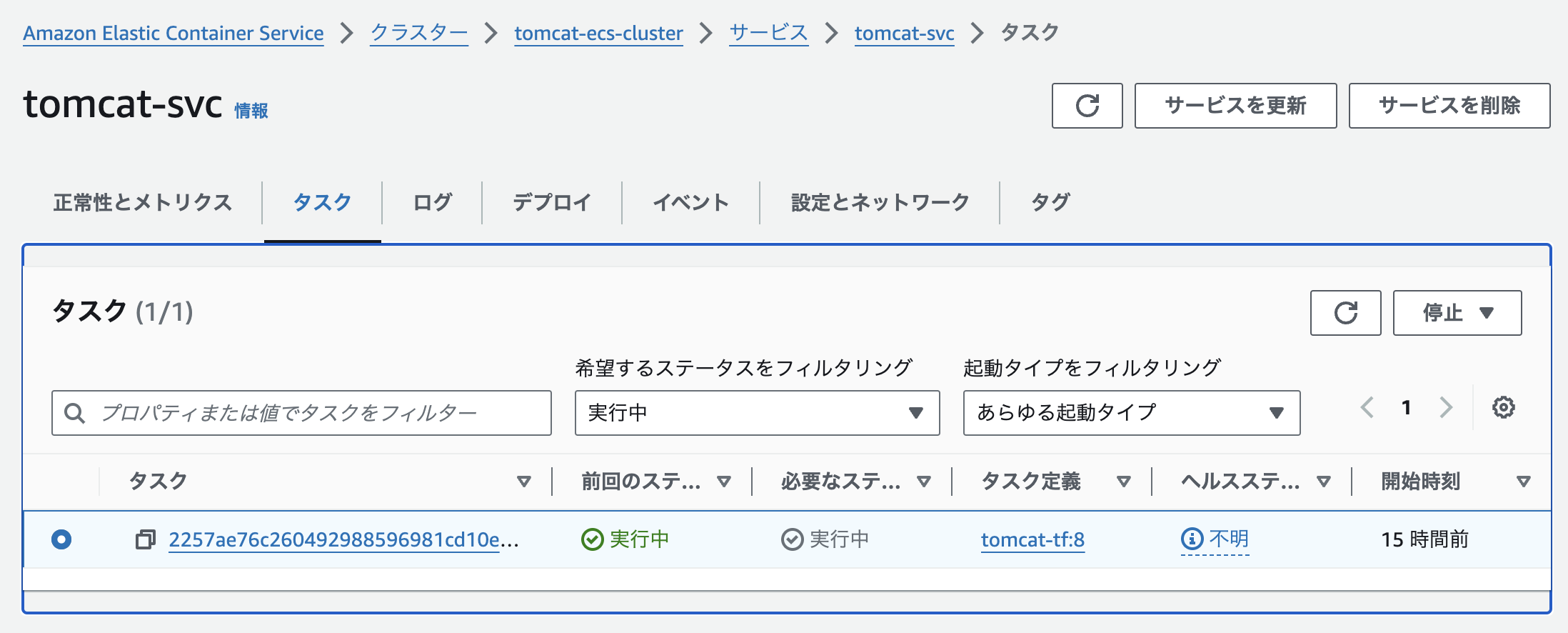Open the 希望するステータス filter dropdown

(756, 413)
